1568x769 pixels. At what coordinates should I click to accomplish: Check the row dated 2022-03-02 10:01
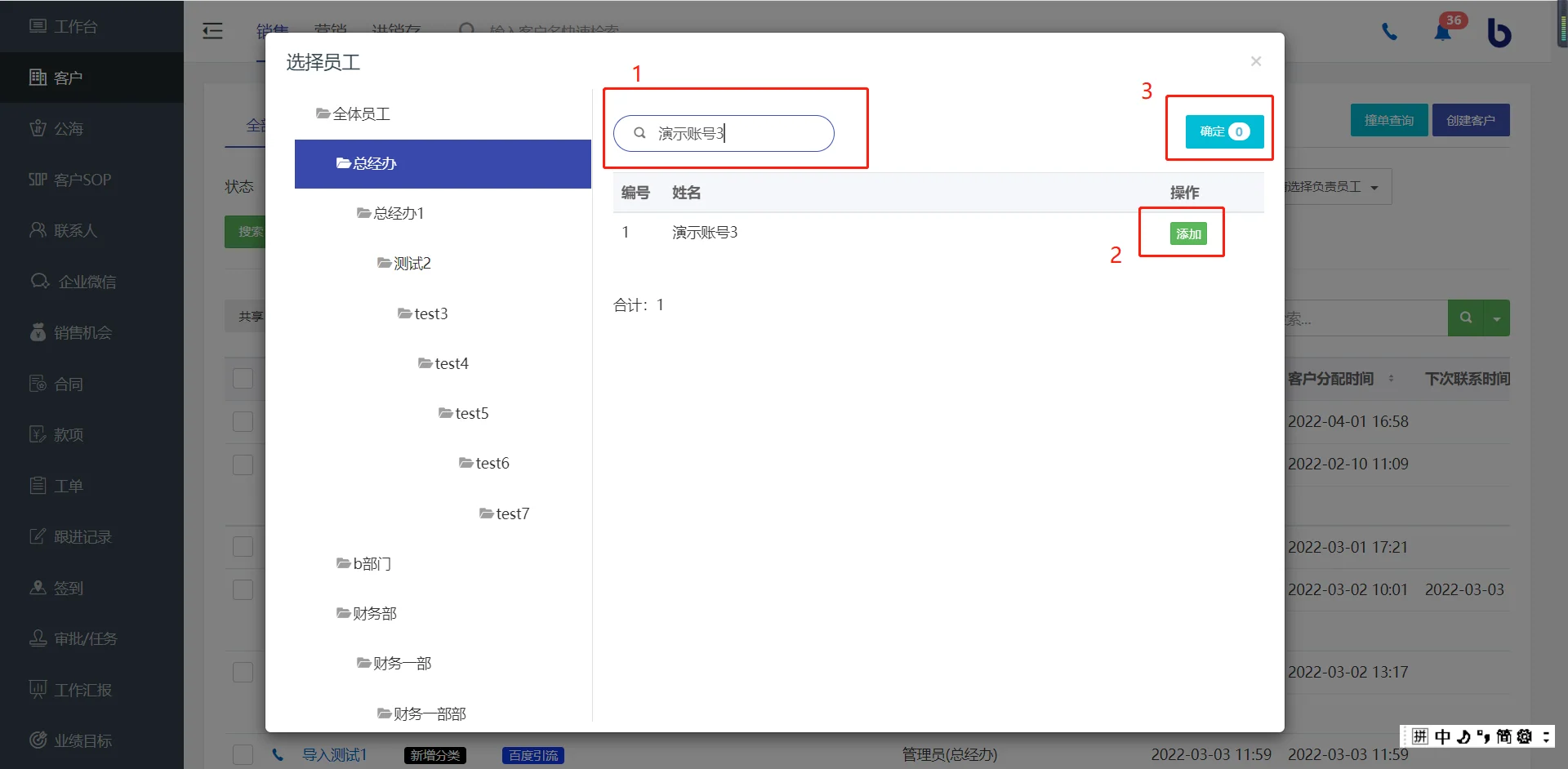point(243,589)
